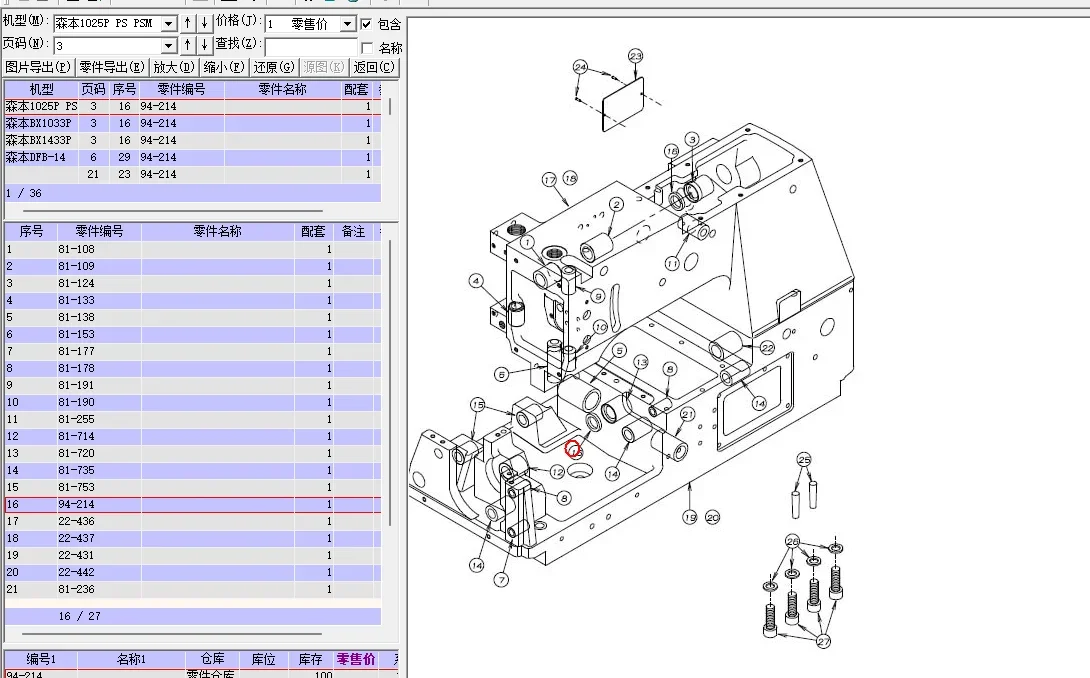
Task: Click the 零售价 column header
Action: [356, 659]
